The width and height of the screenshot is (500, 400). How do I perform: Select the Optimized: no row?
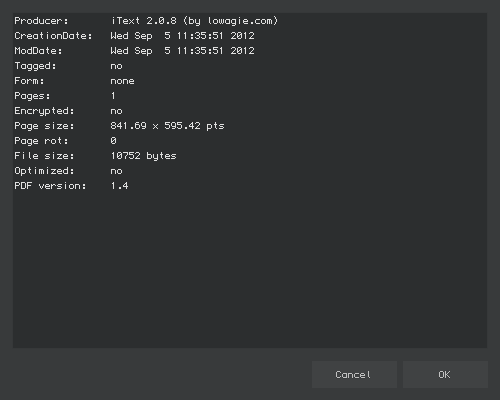[x=68, y=171]
